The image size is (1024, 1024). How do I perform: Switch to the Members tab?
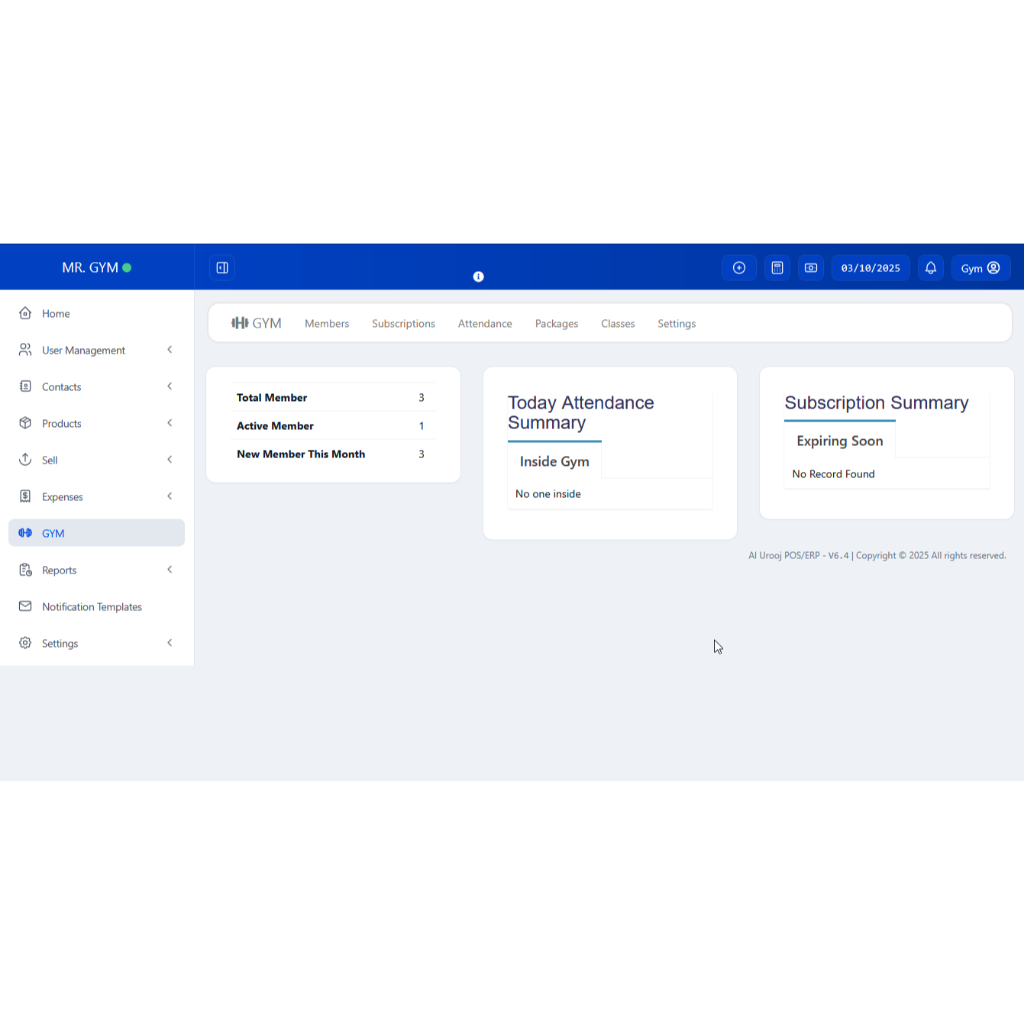327,324
